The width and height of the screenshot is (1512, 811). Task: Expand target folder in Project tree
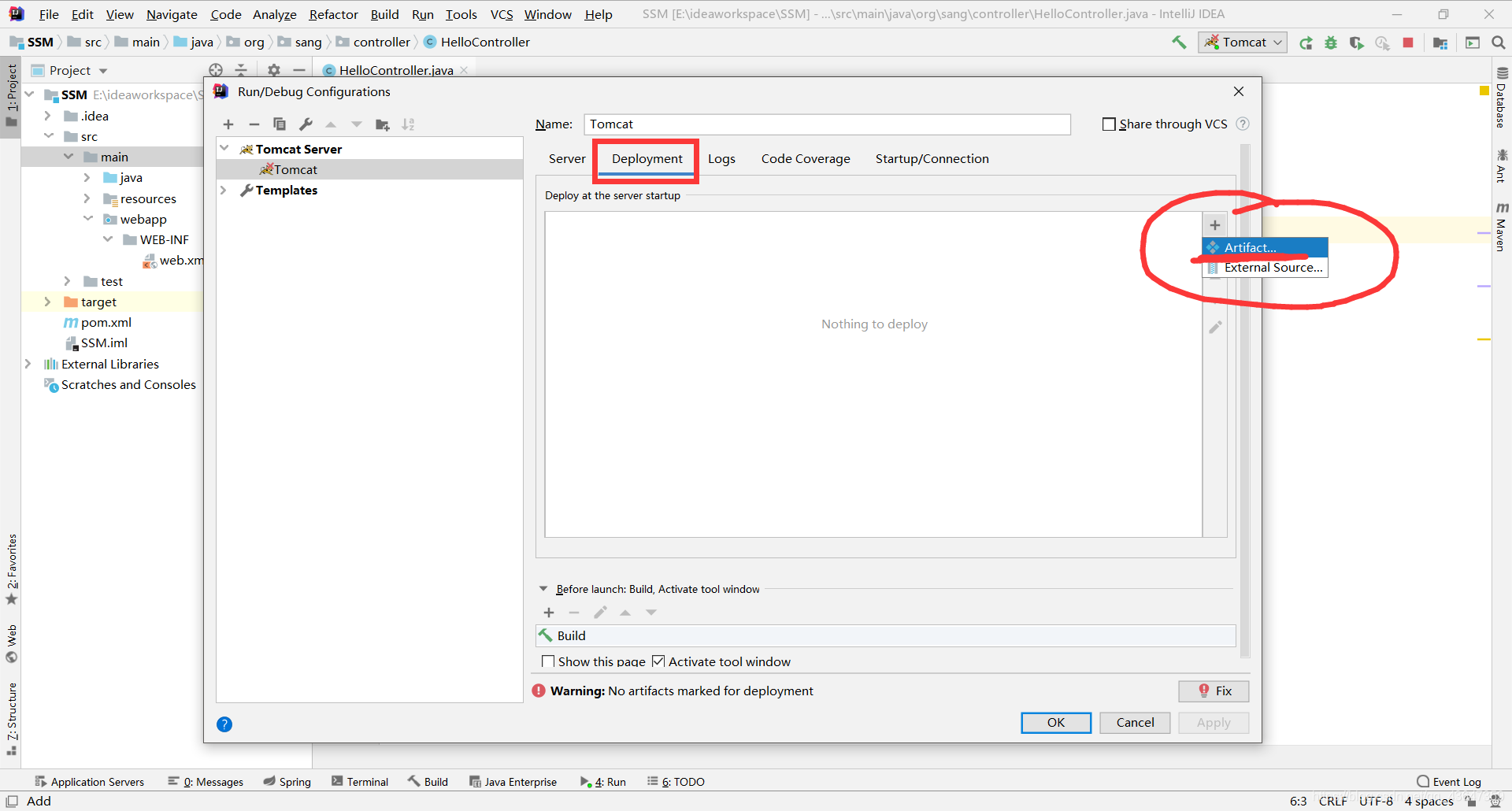47,302
